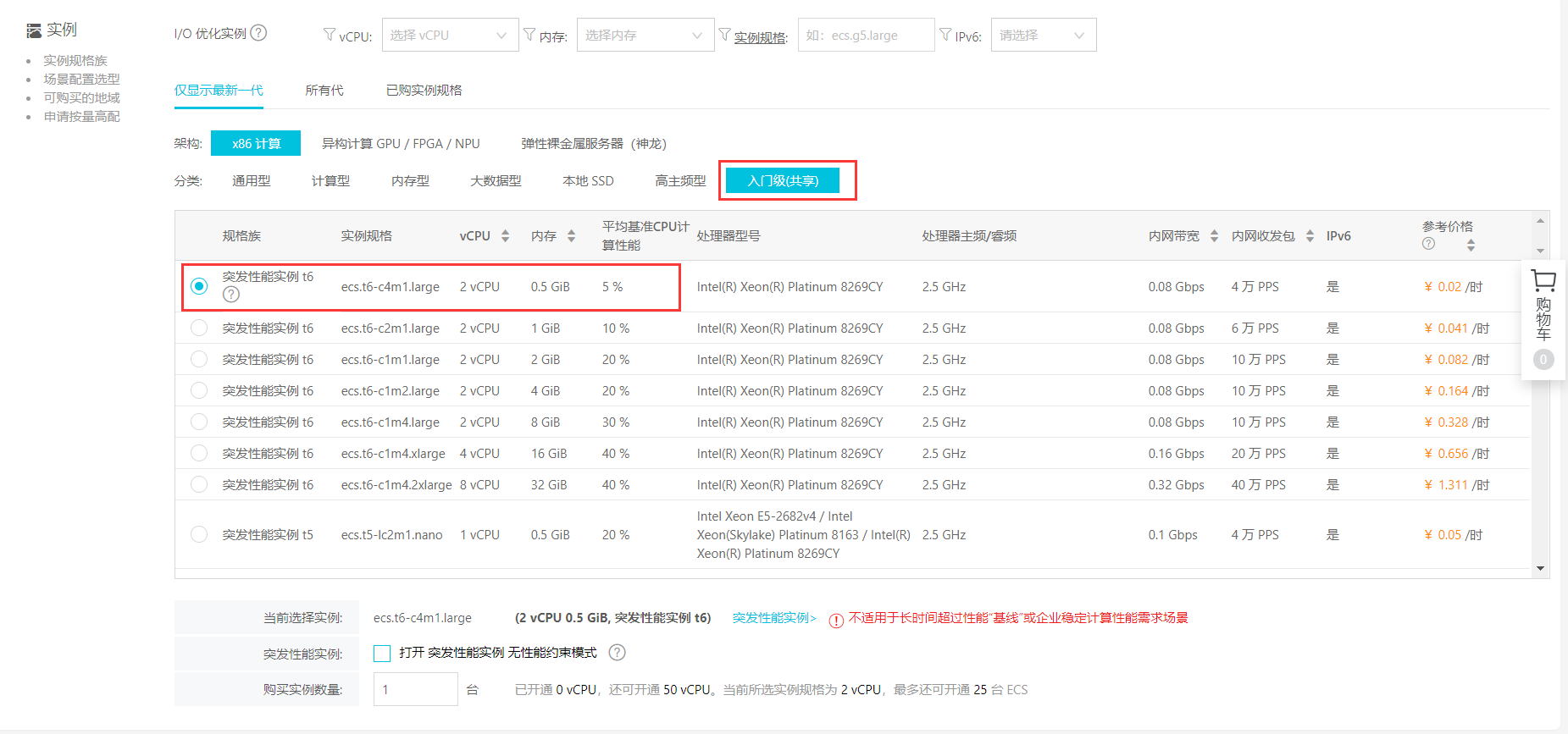Screen dimensions: 1568x734
Task: Open 场景配置选型 sidebar link
Action: pos(81,80)
